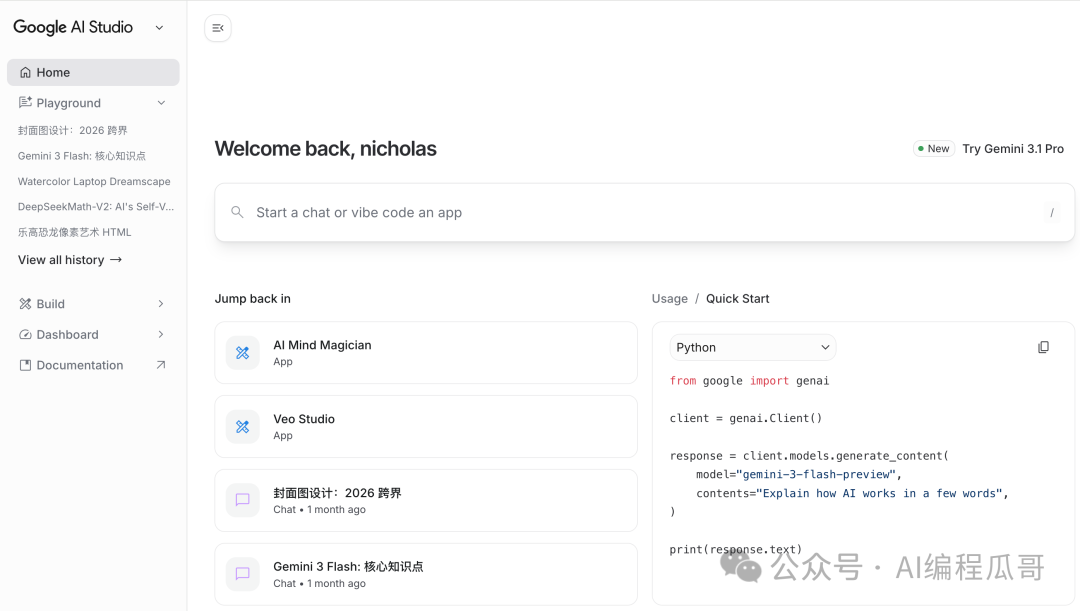Open 乐高恐龙像素艺术 HTML history item
1080x611 pixels.
point(74,232)
